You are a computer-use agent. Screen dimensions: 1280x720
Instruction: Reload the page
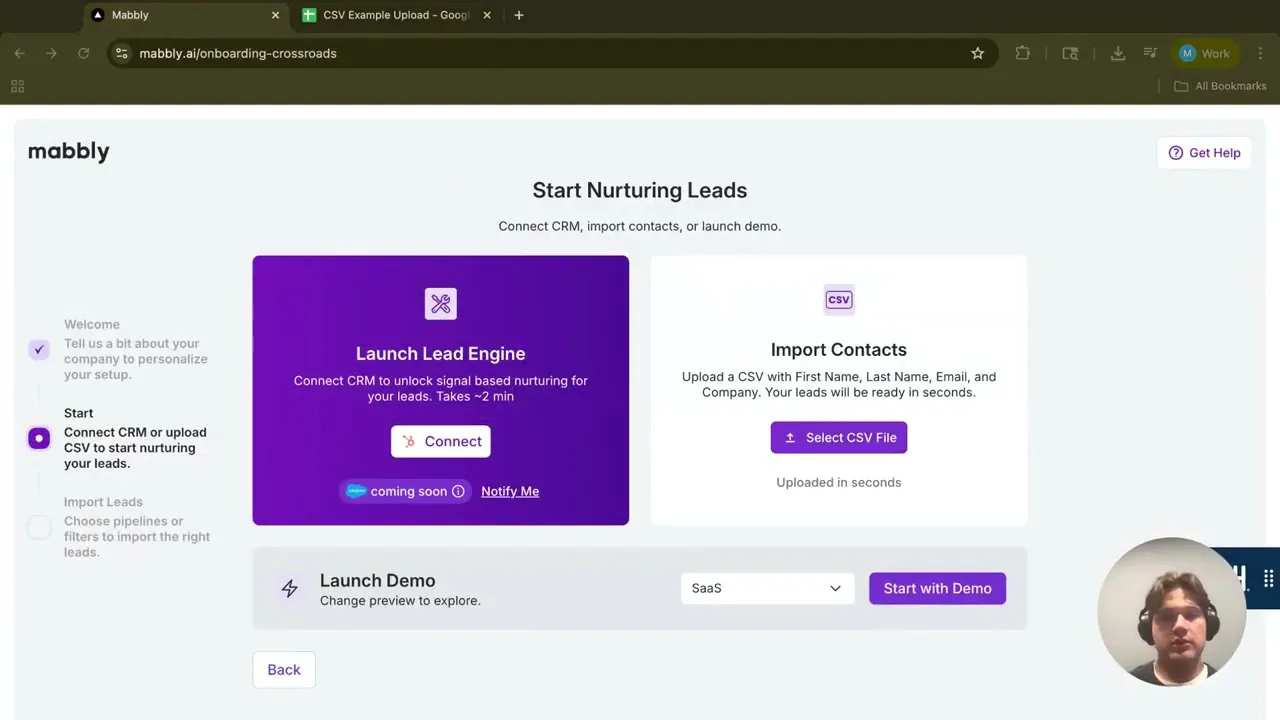[83, 53]
